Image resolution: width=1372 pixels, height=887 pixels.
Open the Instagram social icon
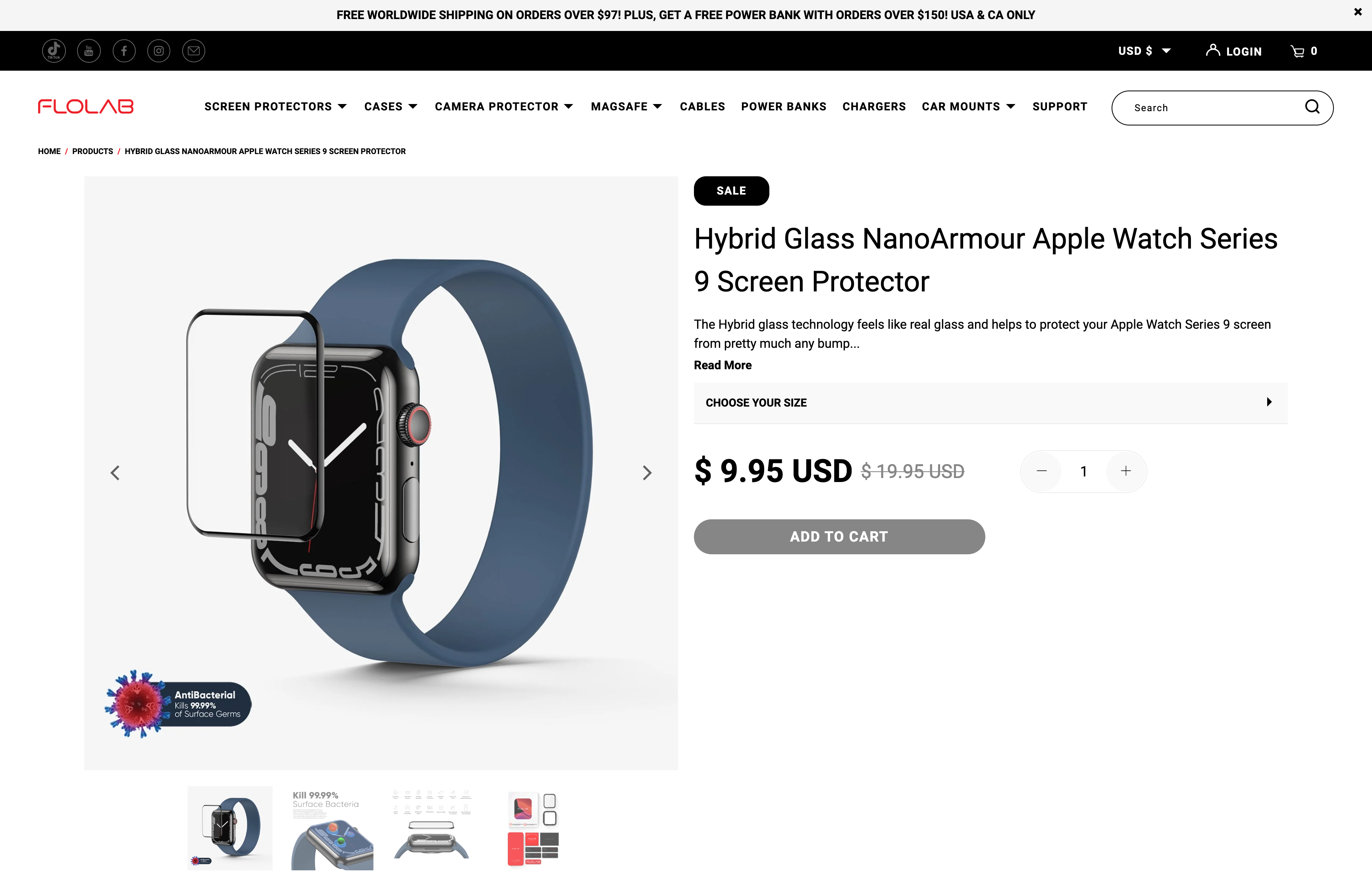tap(159, 51)
